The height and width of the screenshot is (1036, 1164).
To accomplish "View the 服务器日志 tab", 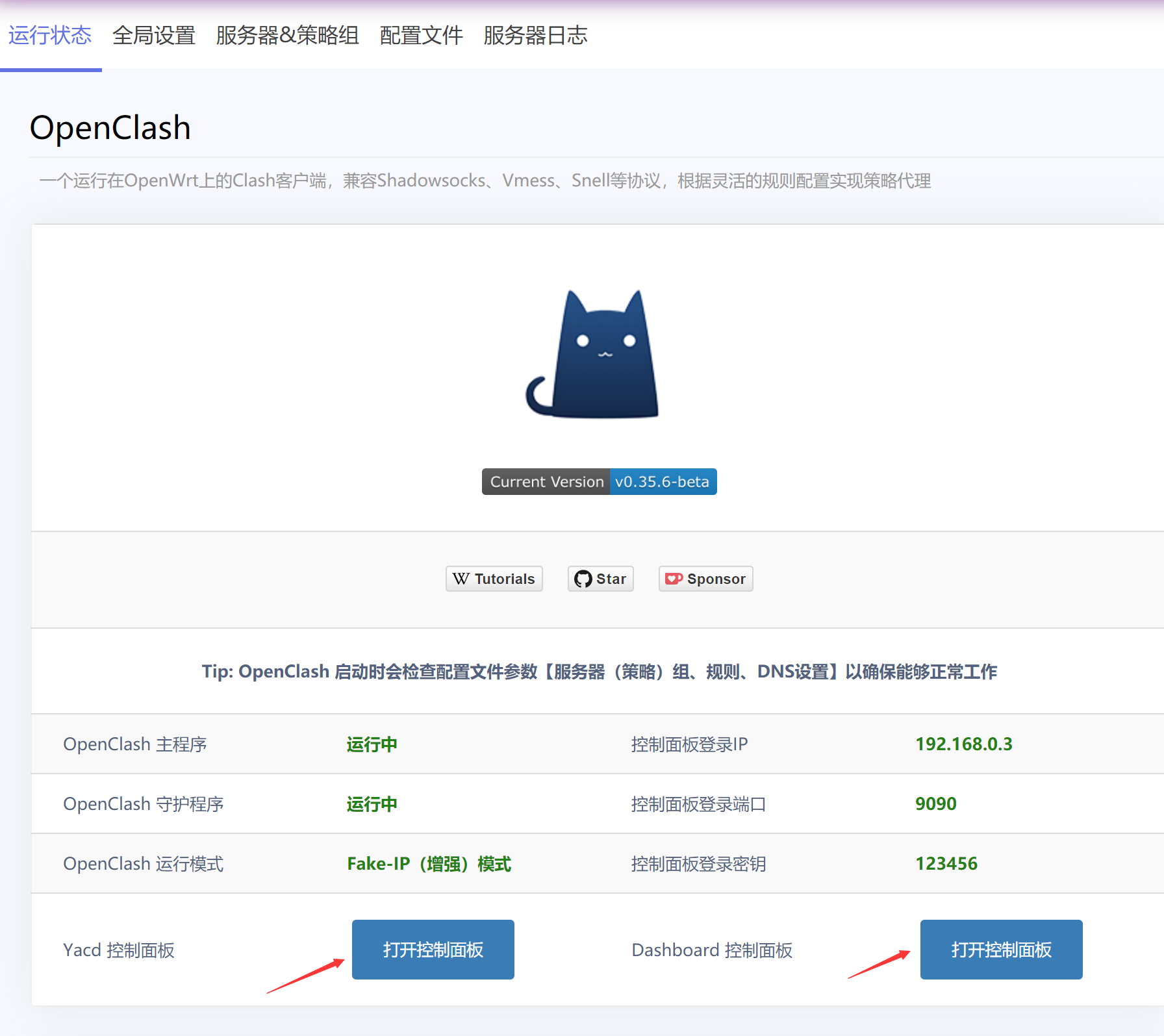I will click(x=536, y=35).
